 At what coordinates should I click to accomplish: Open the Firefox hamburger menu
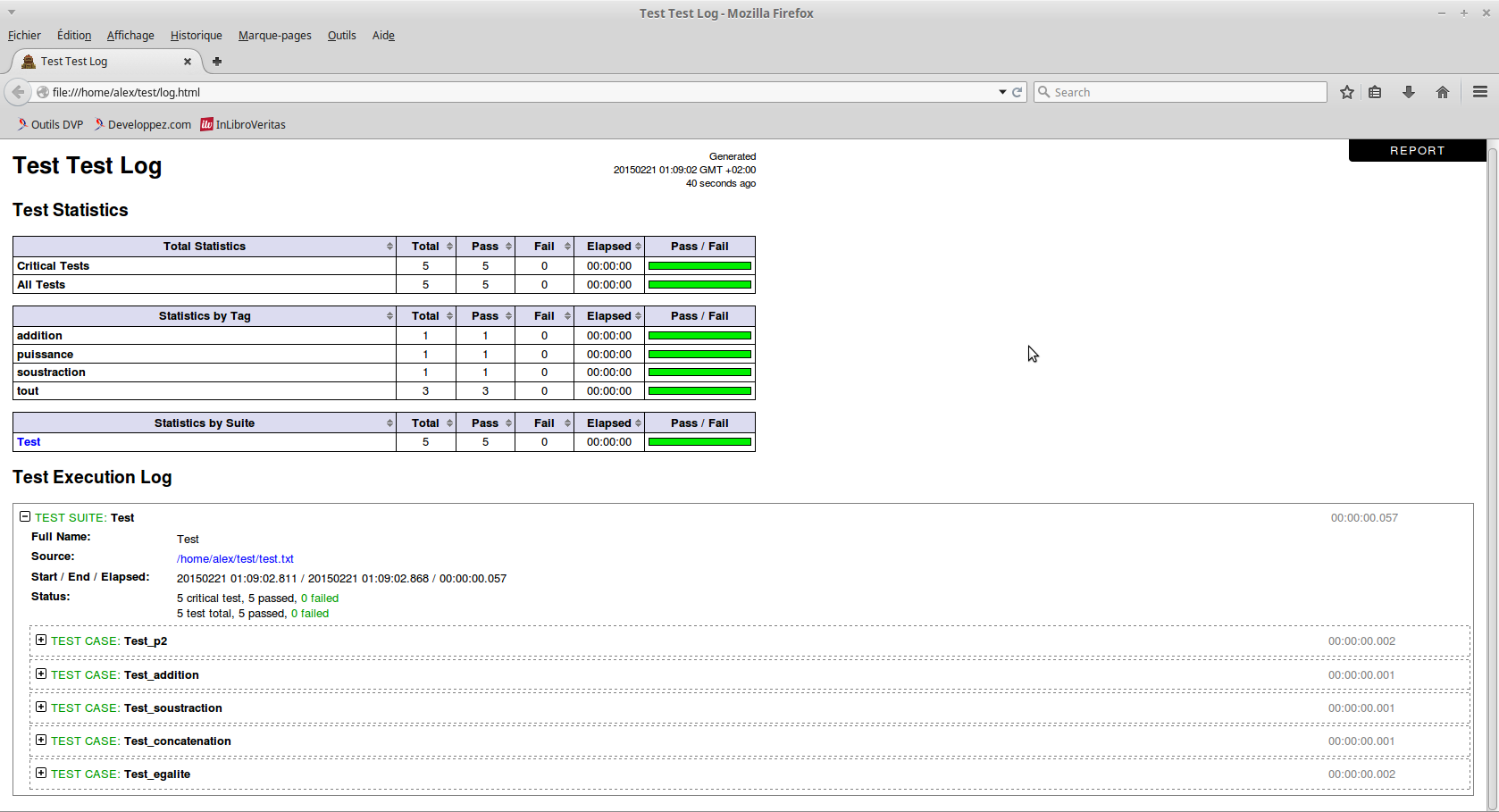(x=1479, y=92)
